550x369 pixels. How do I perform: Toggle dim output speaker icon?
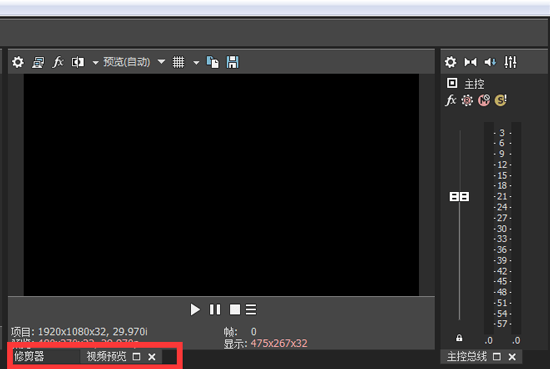coord(490,62)
